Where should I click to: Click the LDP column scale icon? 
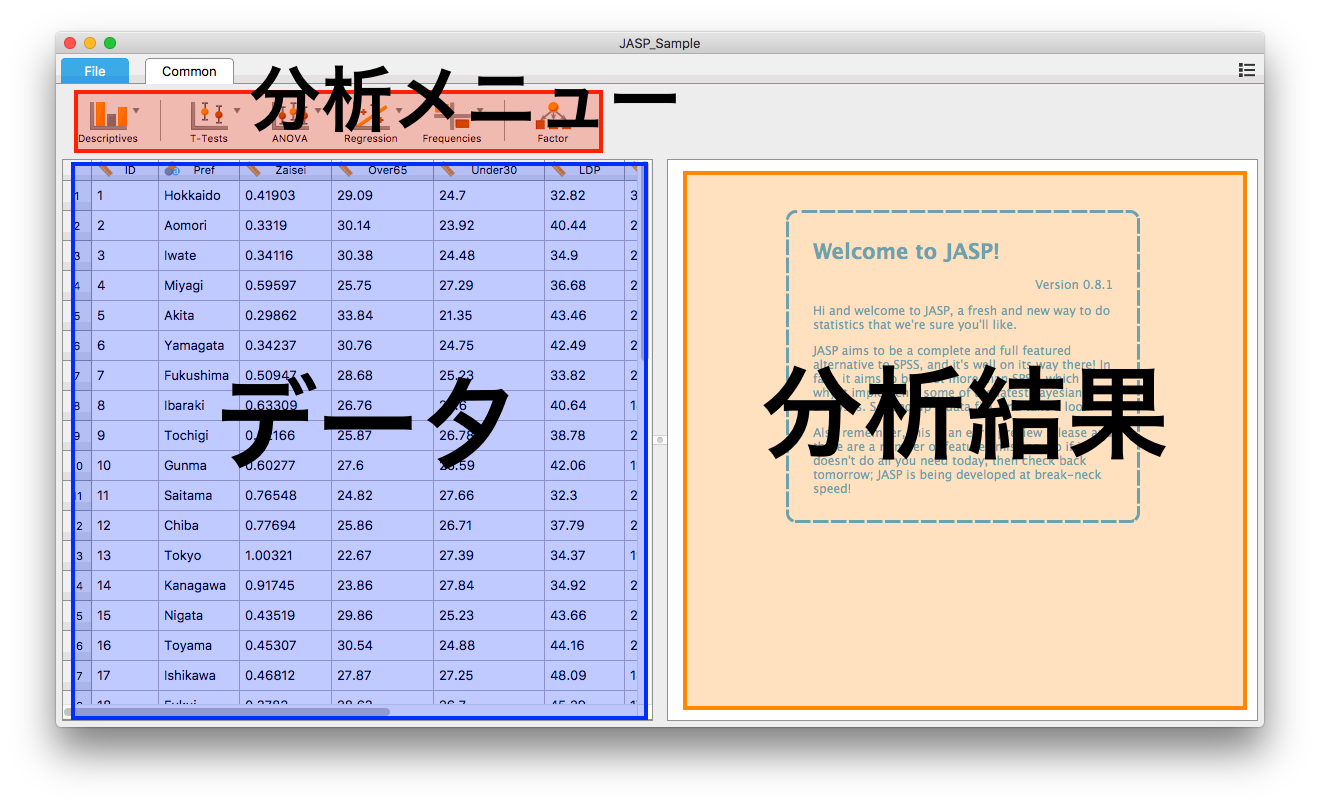click(559, 170)
